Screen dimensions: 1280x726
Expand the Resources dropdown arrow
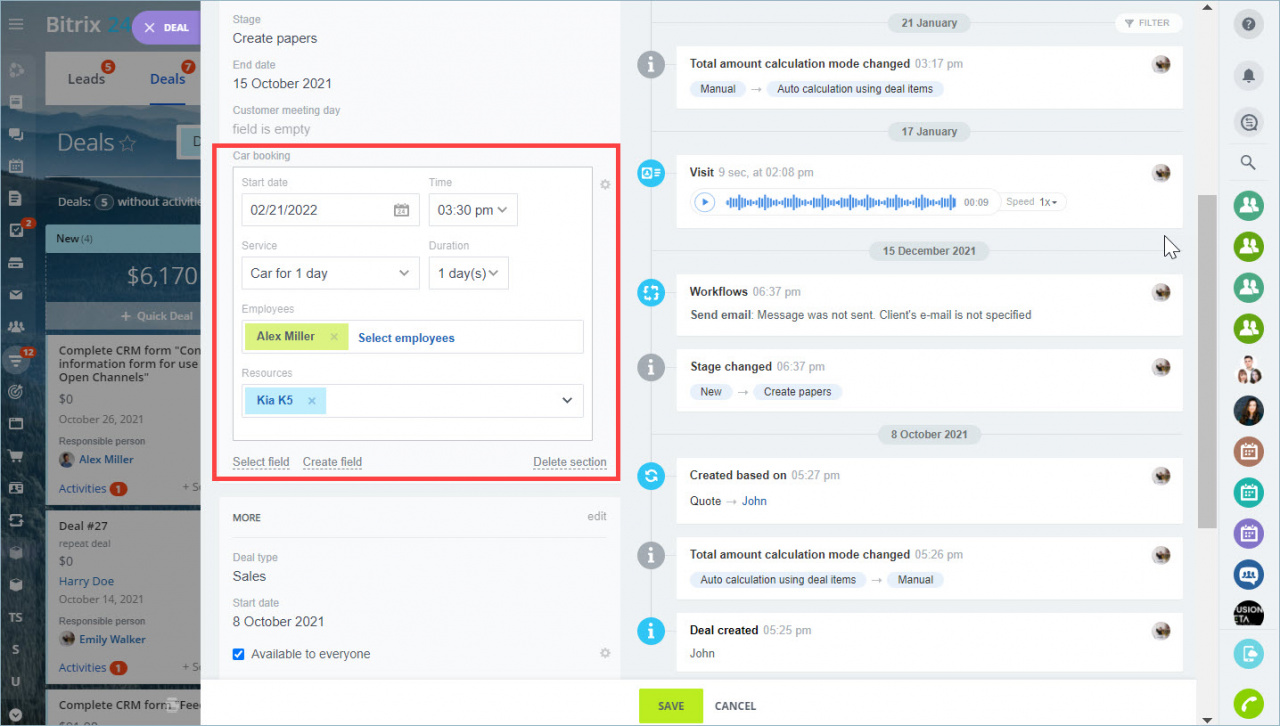point(567,401)
